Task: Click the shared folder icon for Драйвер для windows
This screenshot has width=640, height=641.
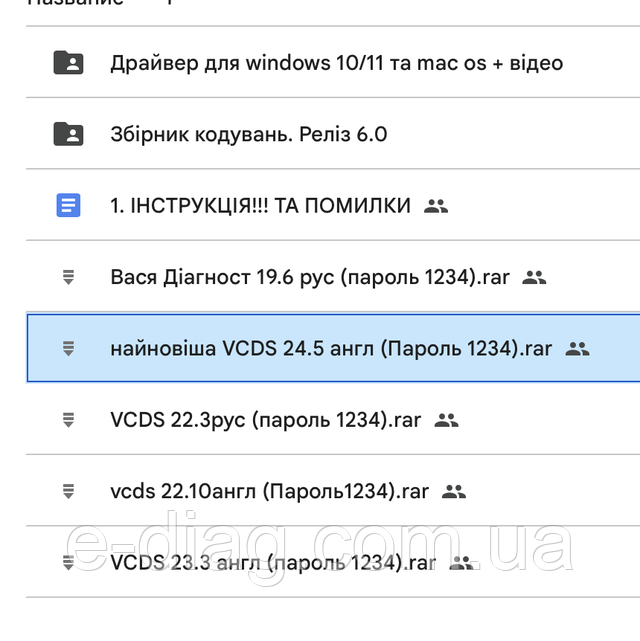Action: 68,63
